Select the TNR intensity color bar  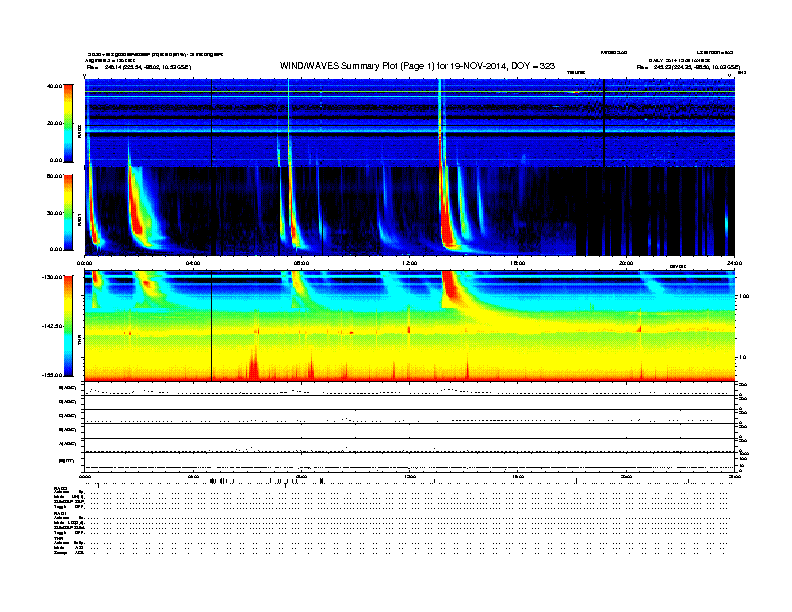[68, 326]
